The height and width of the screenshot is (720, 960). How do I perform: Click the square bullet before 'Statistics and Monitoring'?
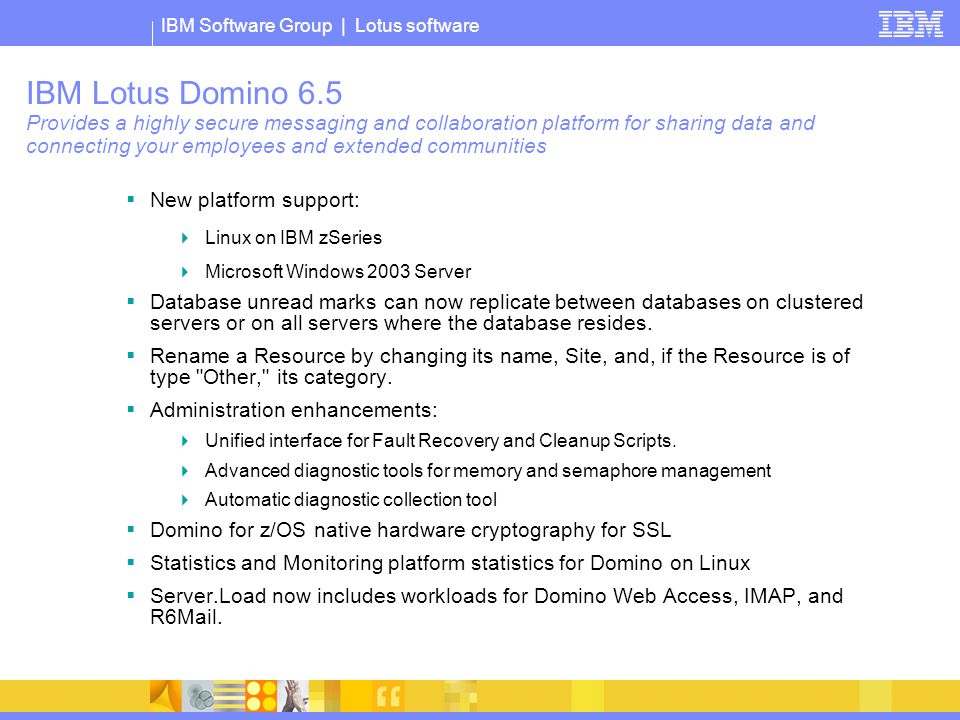130,561
